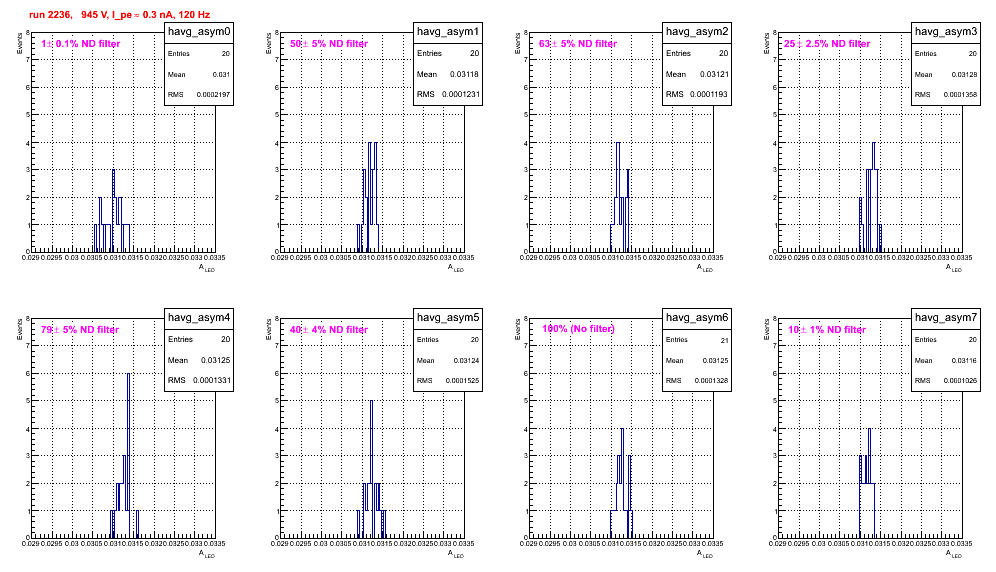Viewport: 996px width, 572px height.
Task: Click the '63± 5% ND filter' label
Action: click(578, 43)
